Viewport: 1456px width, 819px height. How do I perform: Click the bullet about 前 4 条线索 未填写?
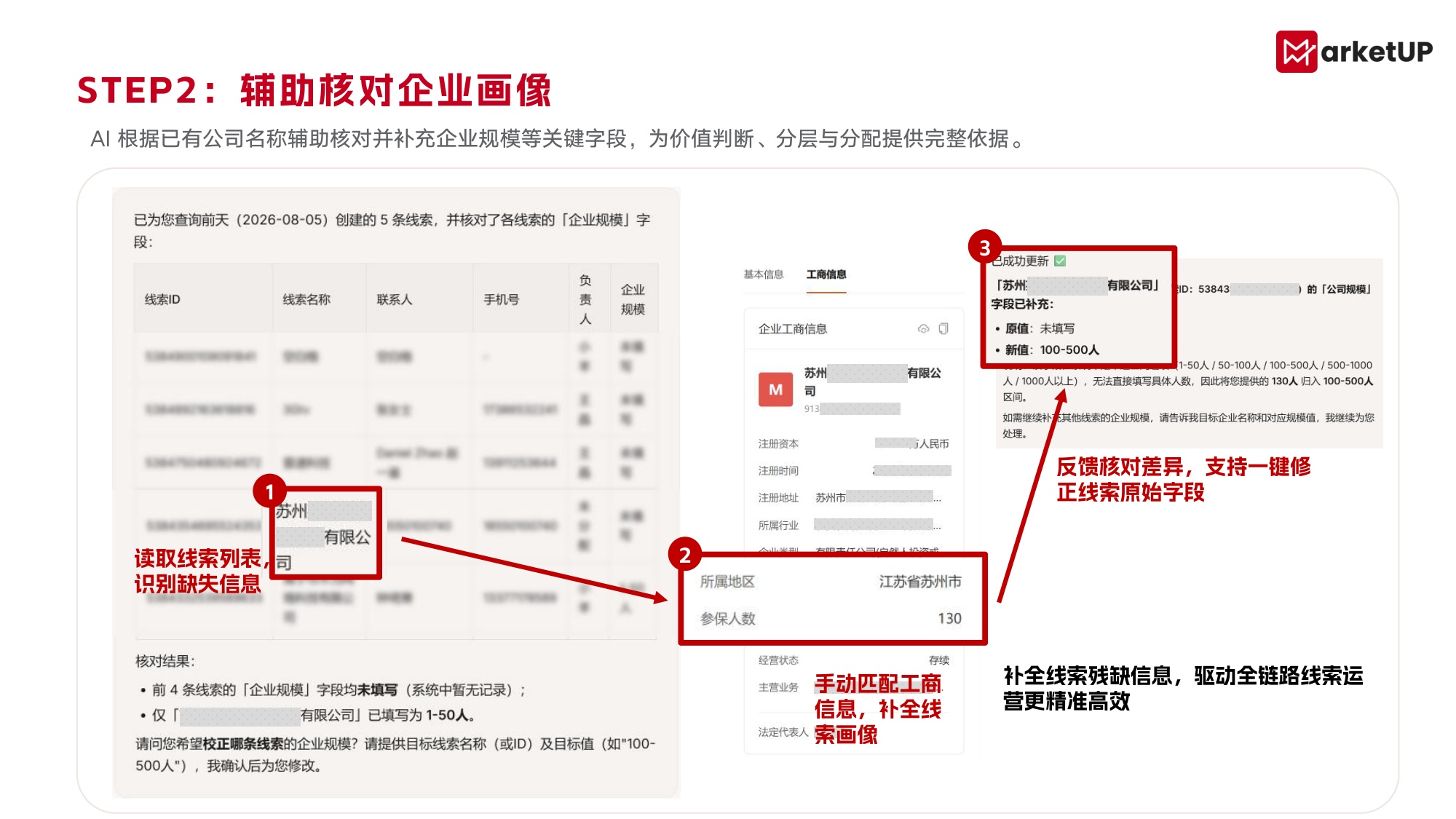tap(333, 689)
